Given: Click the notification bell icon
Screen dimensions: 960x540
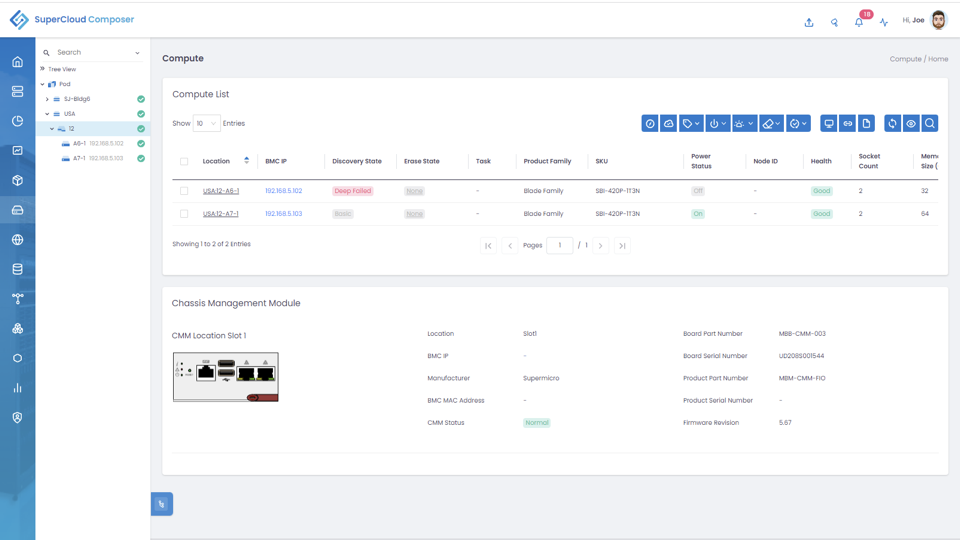Looking at the screenshot, I should pyautogui.click(x=859, y=22).
